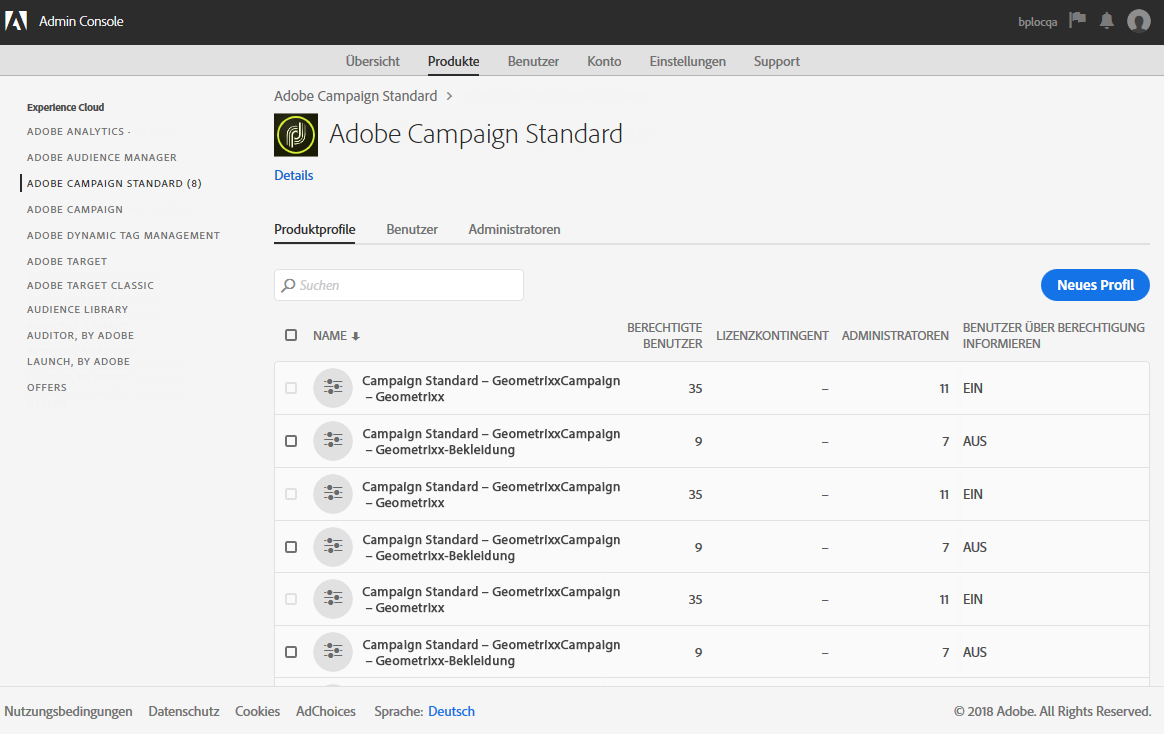Click the Adobe Campaign Standard product logo

click(296, 135)
